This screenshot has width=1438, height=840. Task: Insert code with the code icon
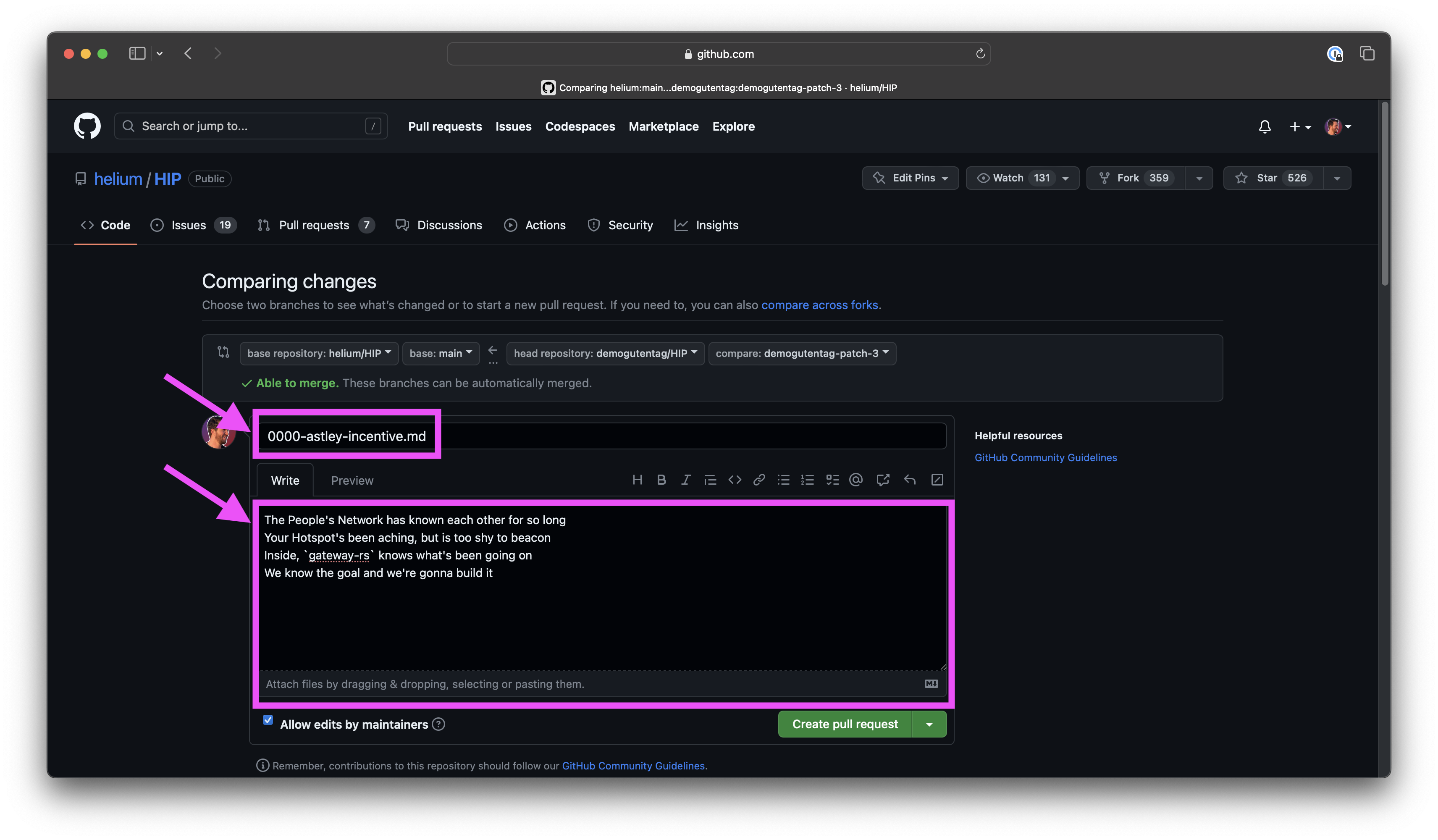735,480
